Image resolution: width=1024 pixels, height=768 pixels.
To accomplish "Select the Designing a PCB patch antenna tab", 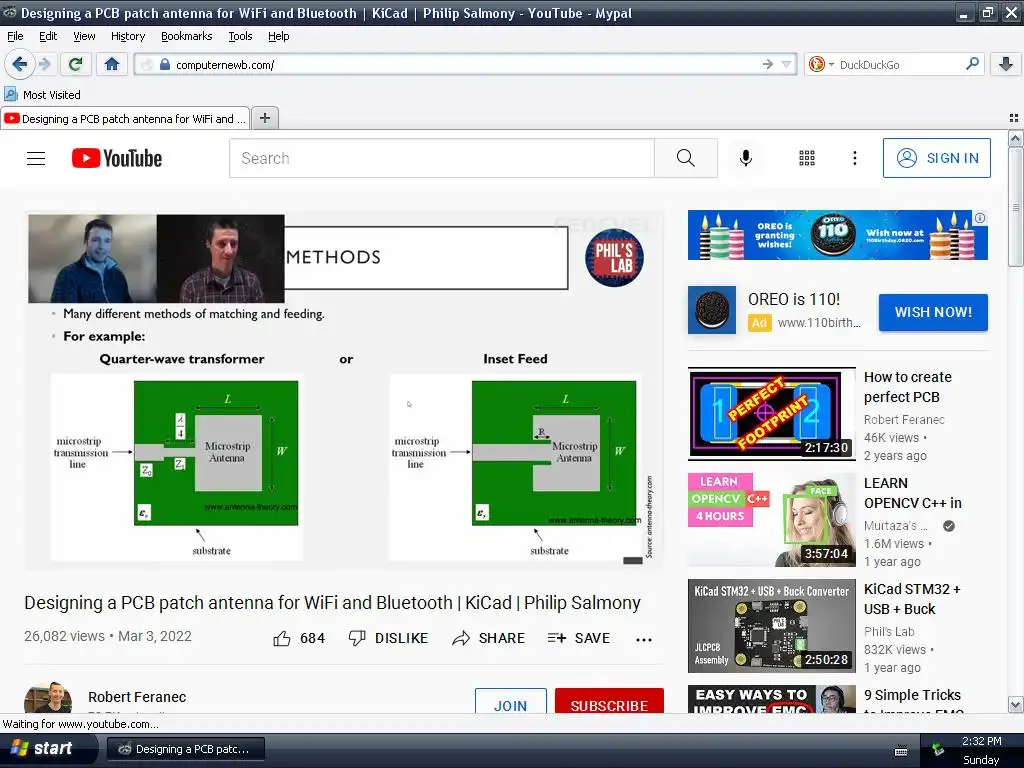I will (x=125, y=118).
